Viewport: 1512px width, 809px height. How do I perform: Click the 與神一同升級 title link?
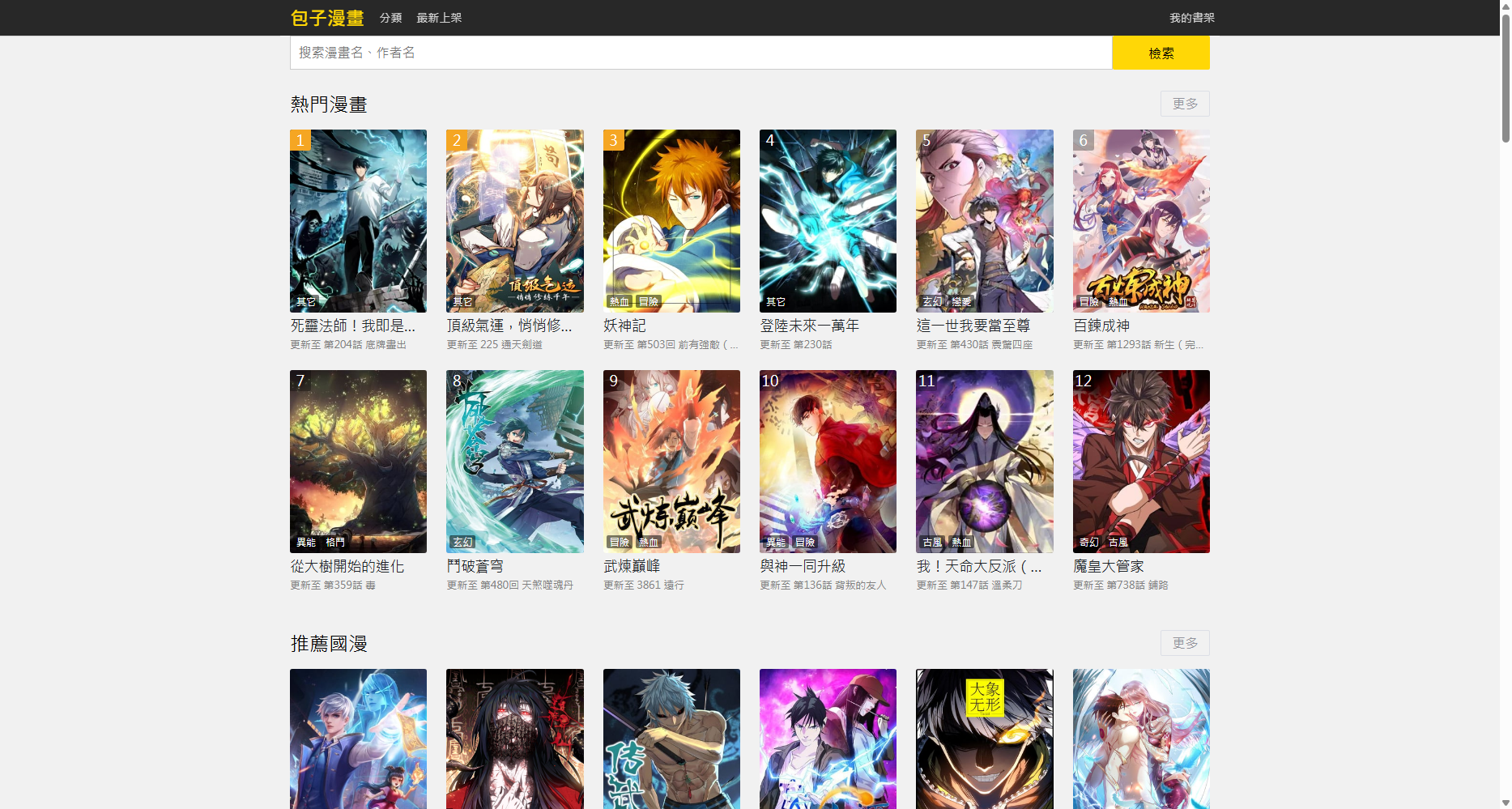pos(803,566)
